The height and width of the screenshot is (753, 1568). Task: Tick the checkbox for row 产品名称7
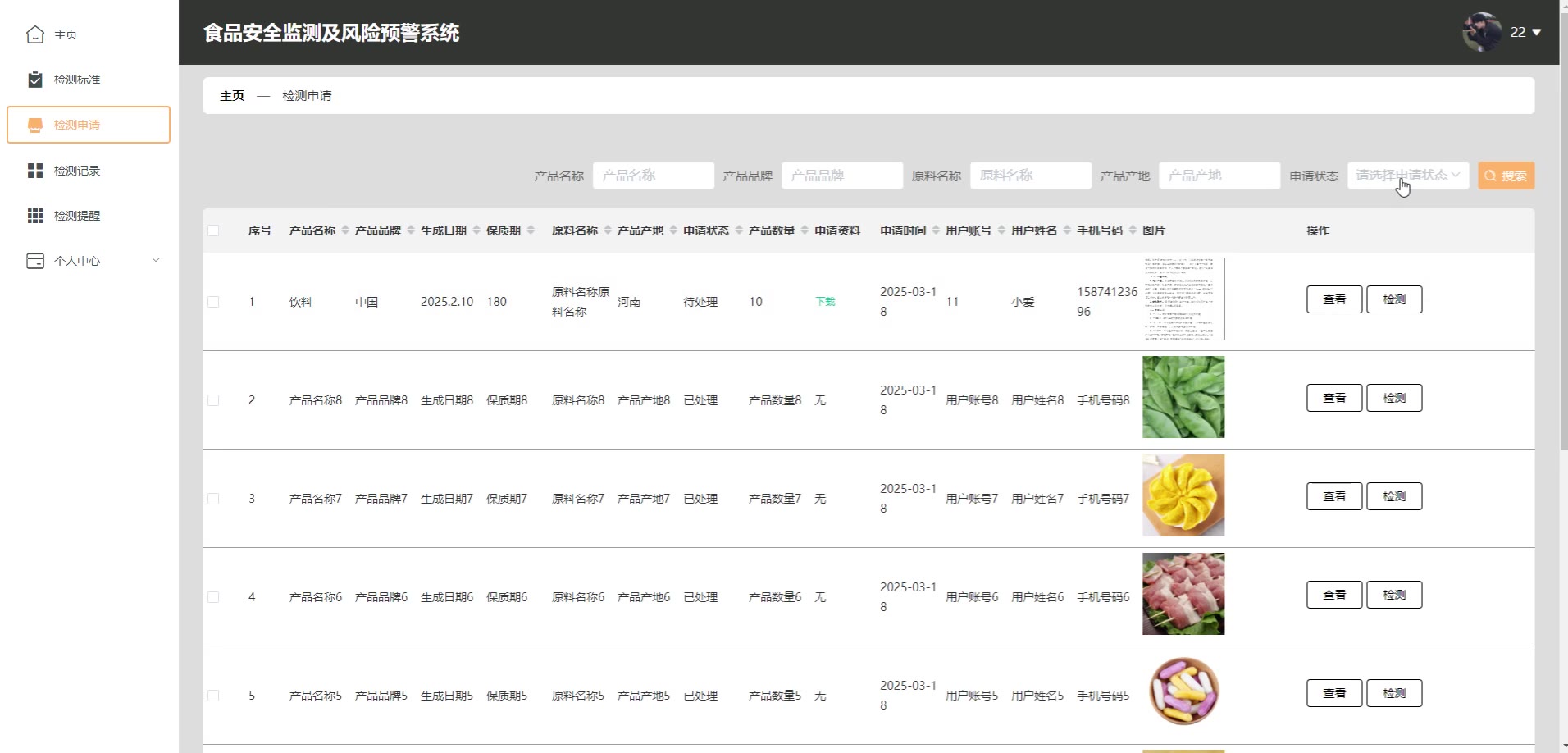pyautogui.click(x=213, y=499)
